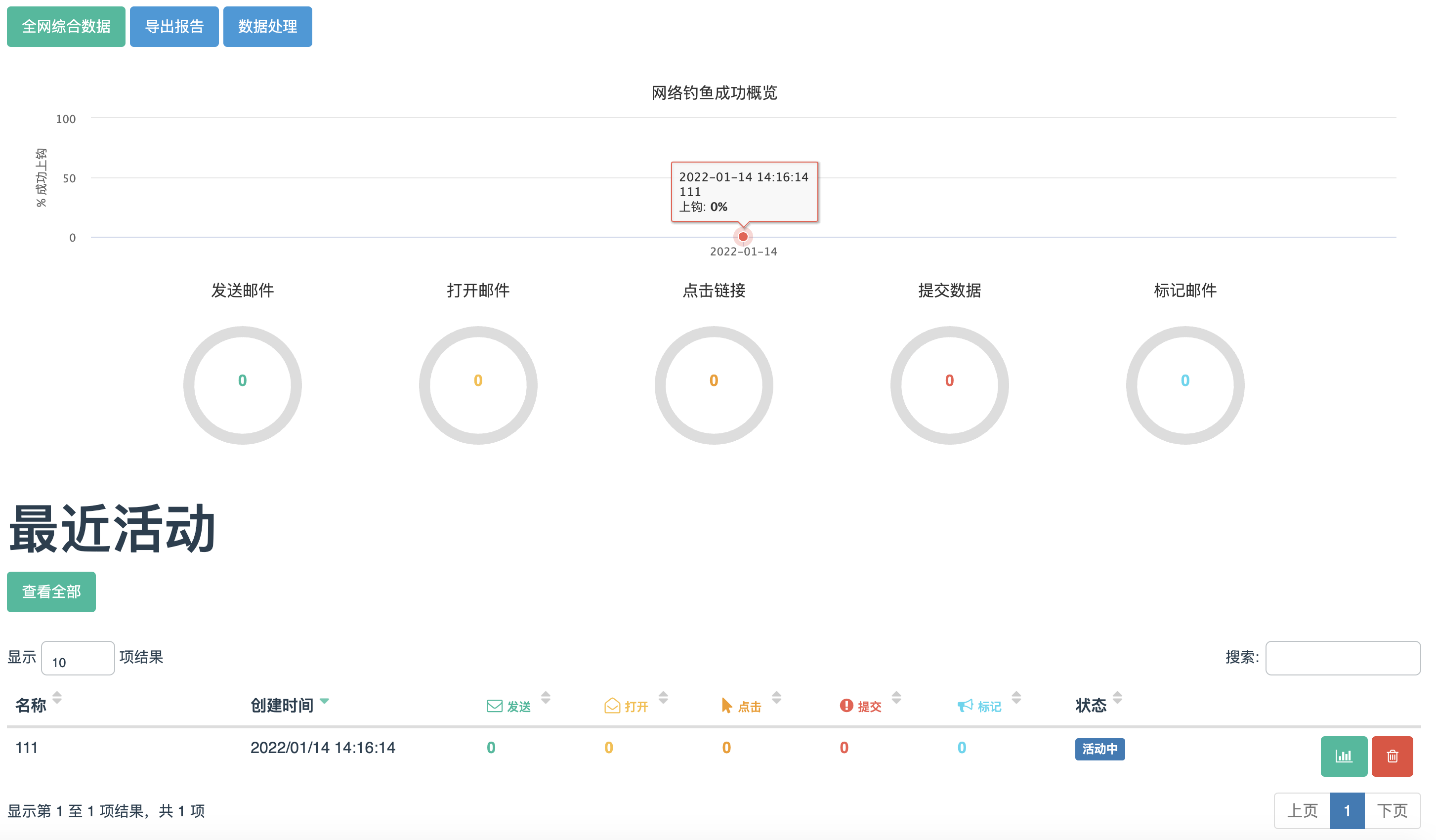Toggle sort arrows beside 发送 column

tap(546, 698)
